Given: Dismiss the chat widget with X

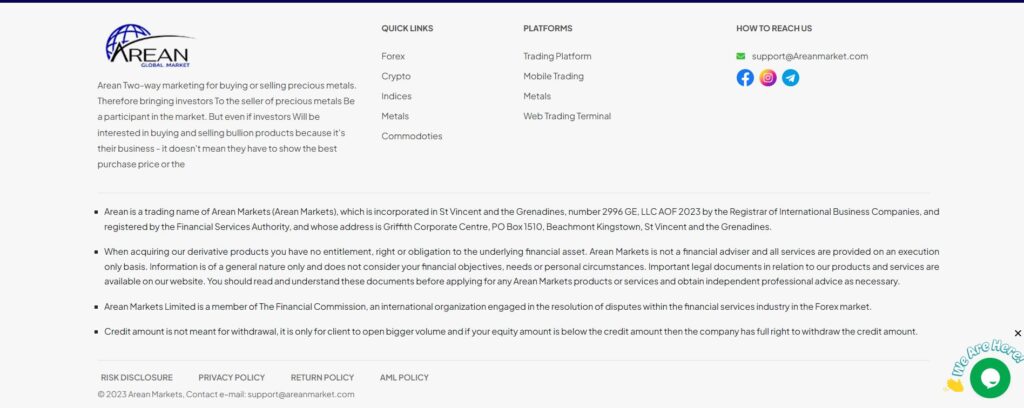Looking at the screenshot, I should pos(1018,333).
